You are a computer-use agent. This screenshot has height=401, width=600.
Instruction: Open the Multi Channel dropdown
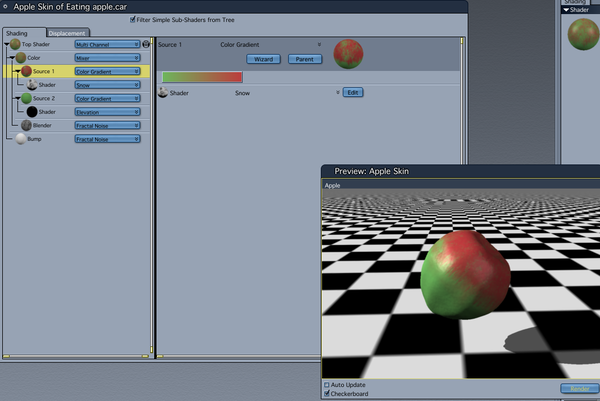tap(108, 44)
